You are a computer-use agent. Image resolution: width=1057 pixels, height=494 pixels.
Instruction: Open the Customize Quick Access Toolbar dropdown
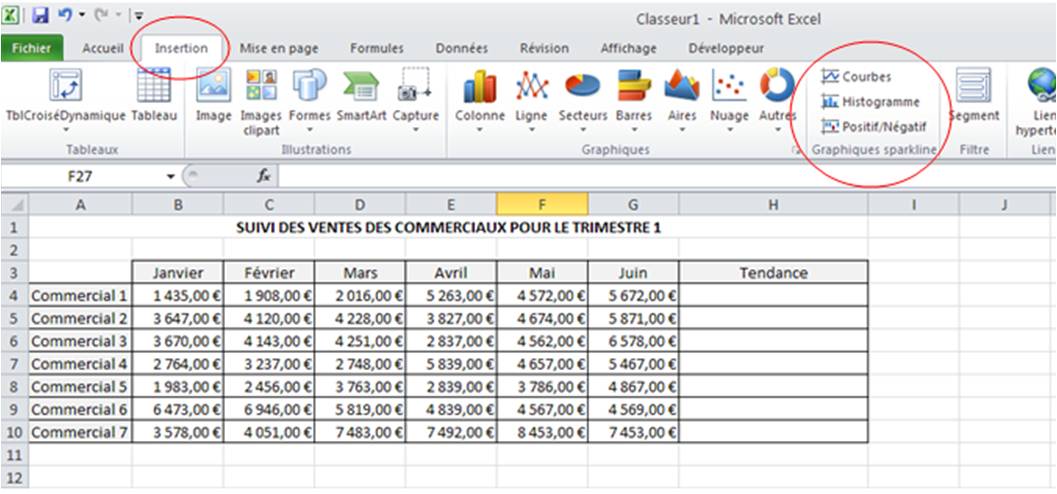tap(138, 16)
